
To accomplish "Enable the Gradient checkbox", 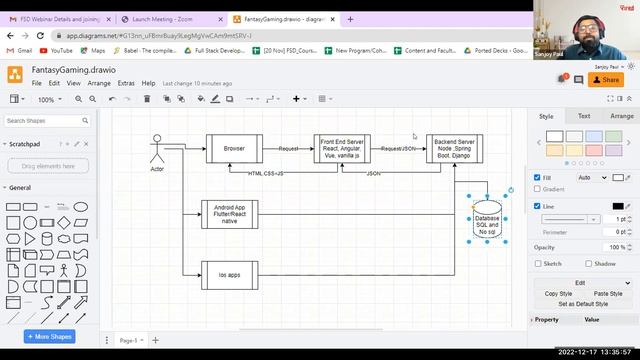I will (x=537, y=189).
